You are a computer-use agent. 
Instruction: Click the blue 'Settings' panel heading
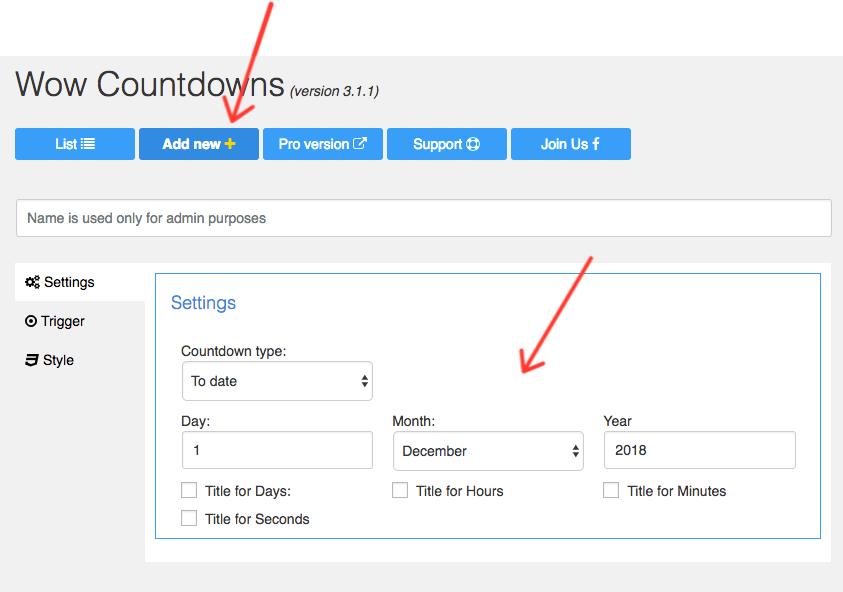pos(203,303)
